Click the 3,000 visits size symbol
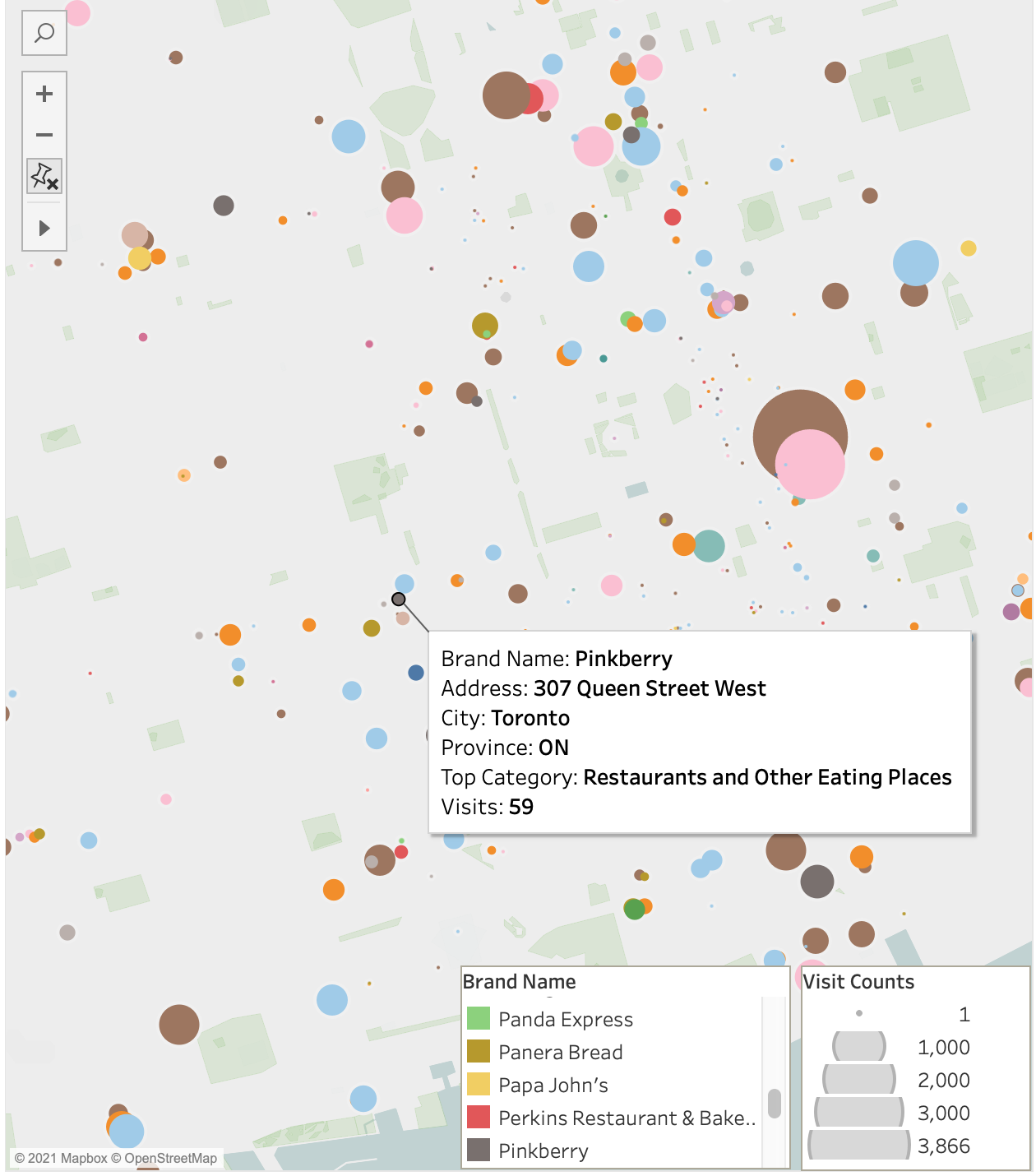 (860, 1113)
